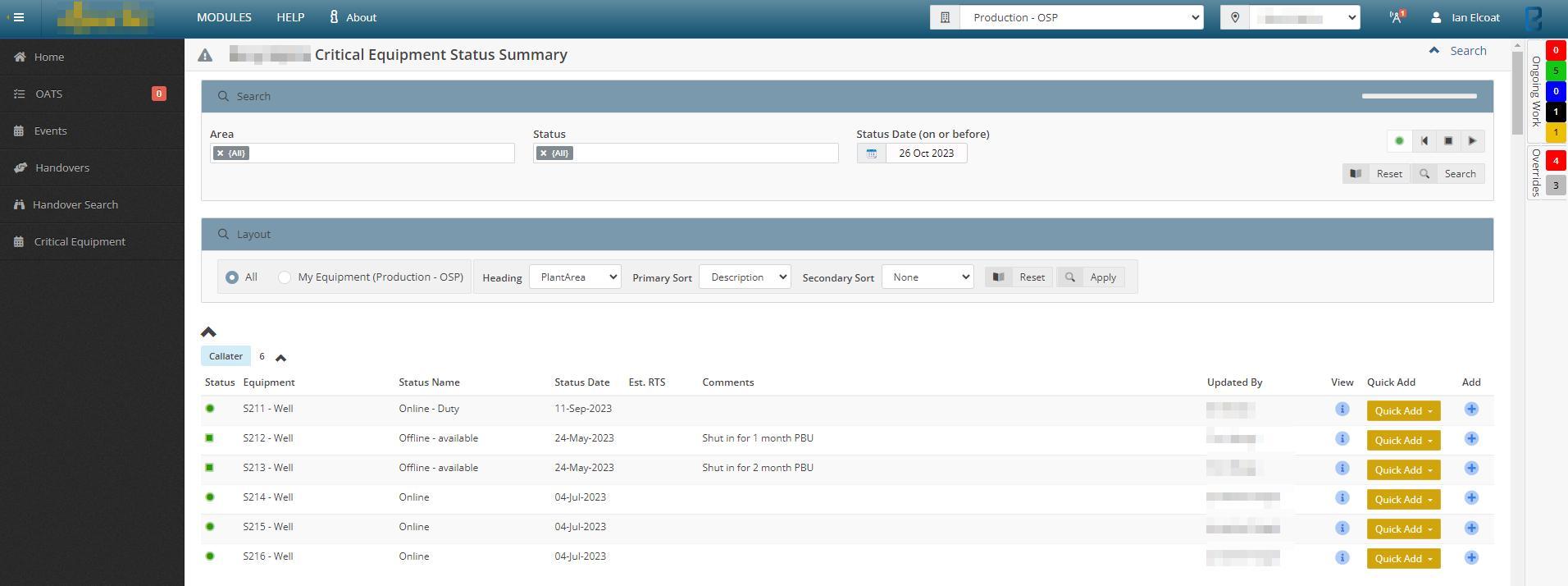This screenshot has width=1568, height=586.
Task: Click Apply in the Layout panel
Action: [x=1090, y=277]
